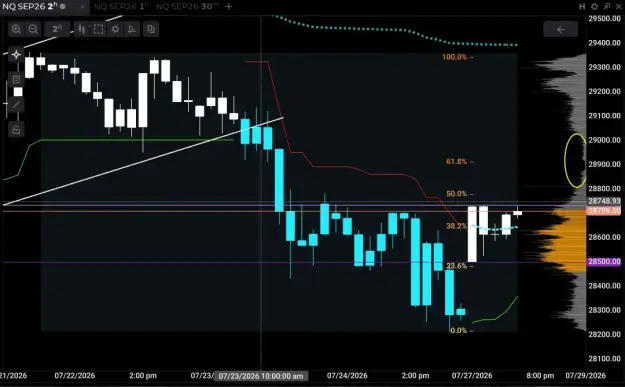Click the 07/29/2026 date on time axis
Image resolution: width=625 pixels, height=387 pixels.
pyautogui.click(x=586, y=375)
